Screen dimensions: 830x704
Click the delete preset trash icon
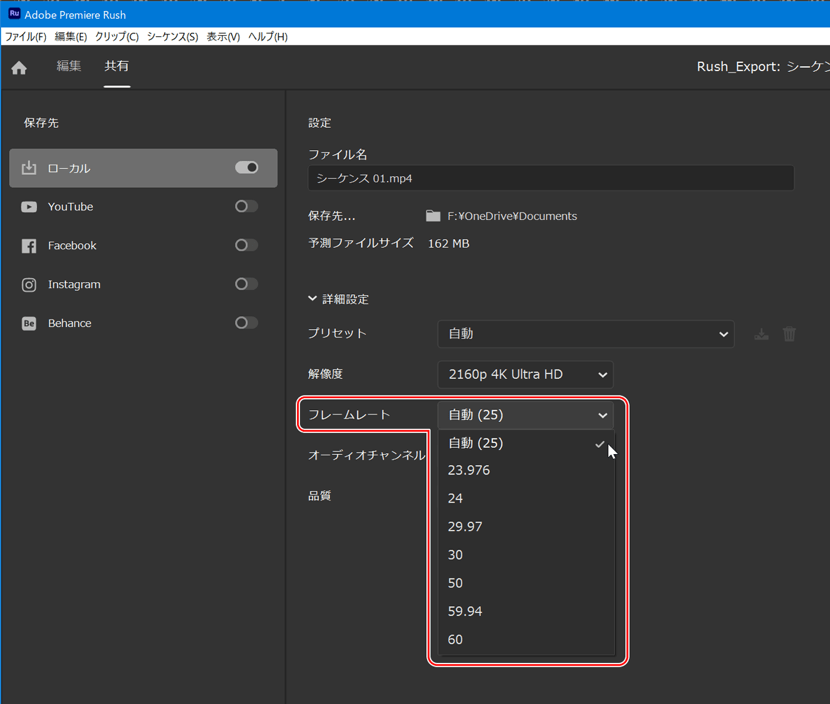(x=789, y=334)
